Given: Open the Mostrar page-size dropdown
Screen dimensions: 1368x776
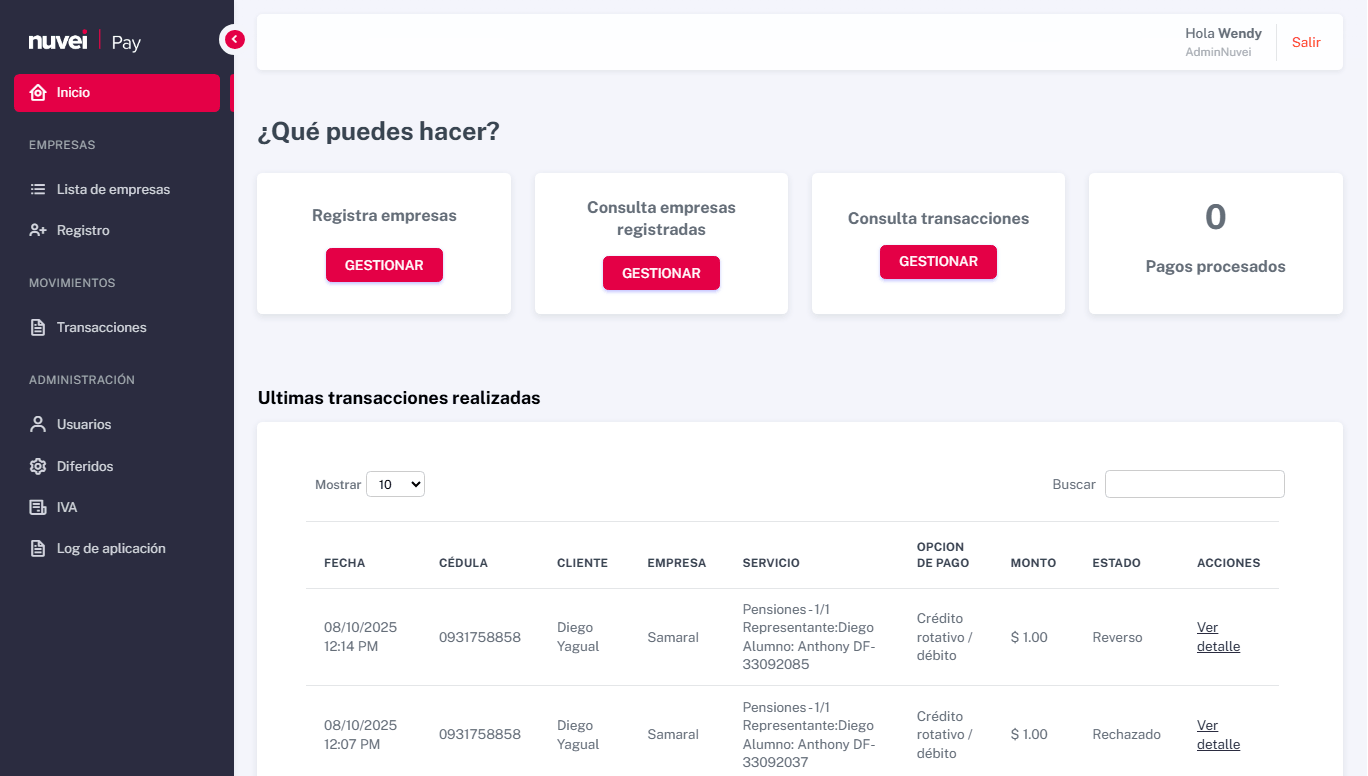Looking at the screenshot, I should [x=395, y=483].
